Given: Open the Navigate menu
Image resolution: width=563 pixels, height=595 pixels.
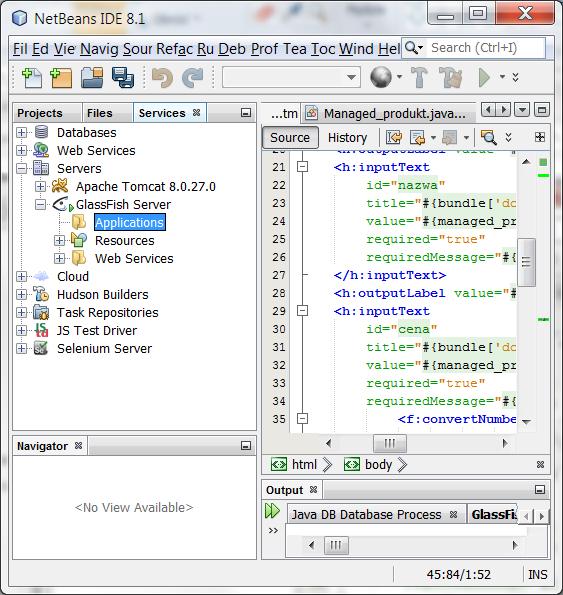Looking at the screenshot, I should pyautogui.click(x=99, y=49).
